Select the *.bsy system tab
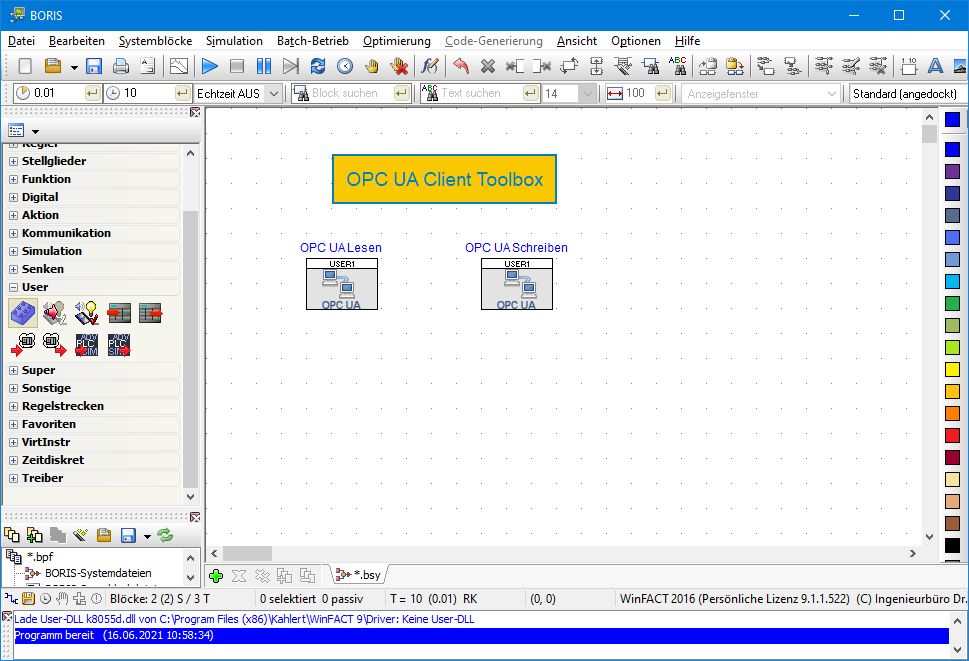 point(359,575)
